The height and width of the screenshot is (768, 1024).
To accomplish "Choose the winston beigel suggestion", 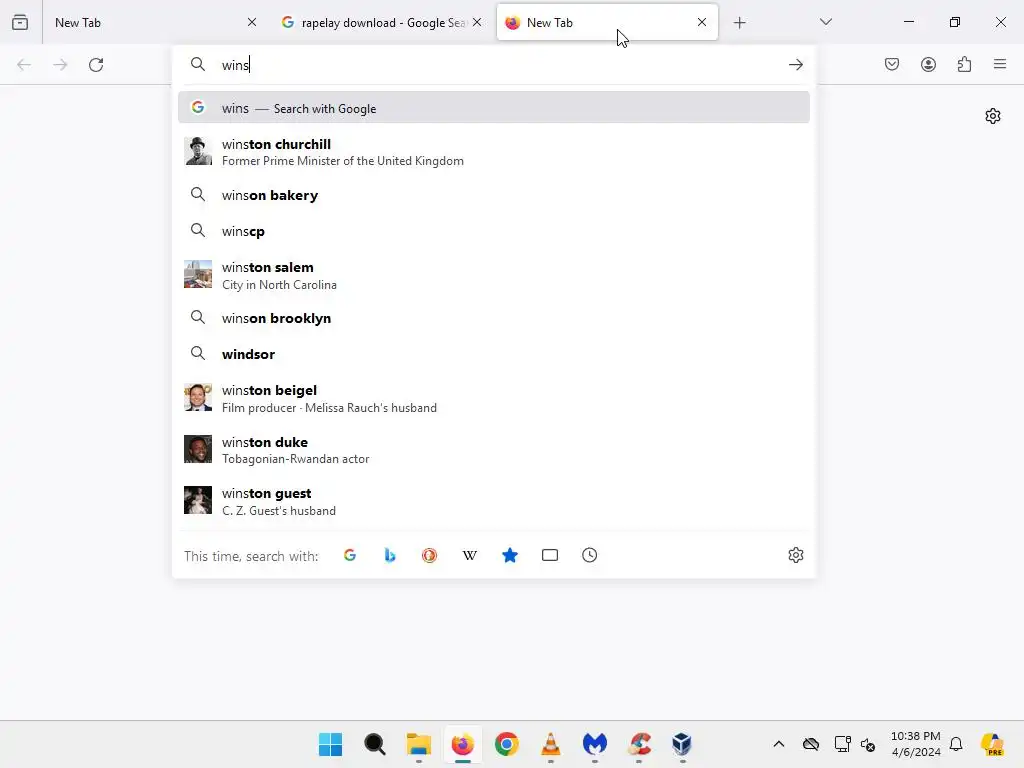I will (x=494, y=398).
